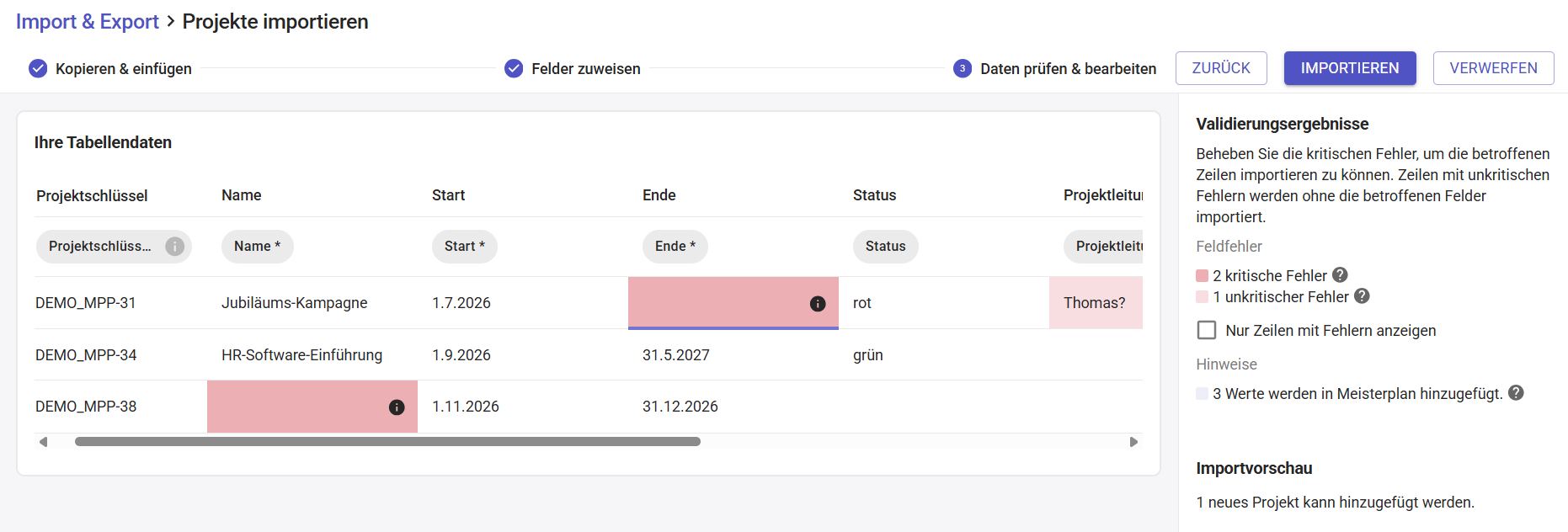1568x532 pixels.
Task: Select the Thomas? highlighted cell
Action: tap(1096, 303)
